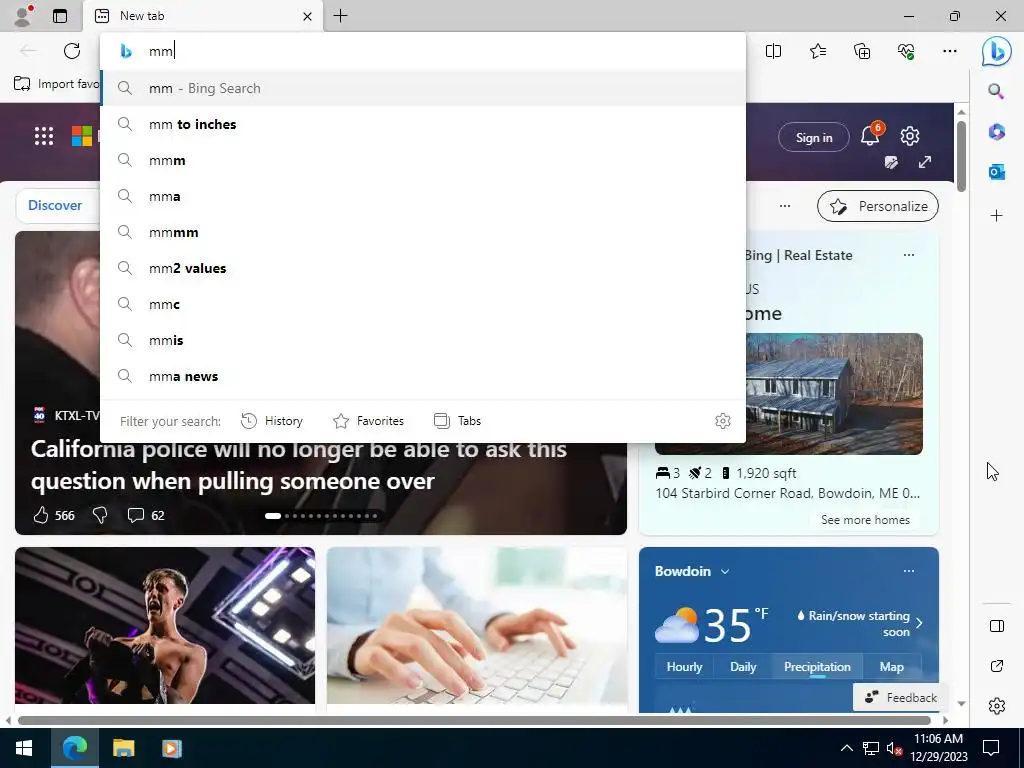Open File Explorer from taskbar
The height and width of the screenshot is (768, 1024).
pos(123,748)
